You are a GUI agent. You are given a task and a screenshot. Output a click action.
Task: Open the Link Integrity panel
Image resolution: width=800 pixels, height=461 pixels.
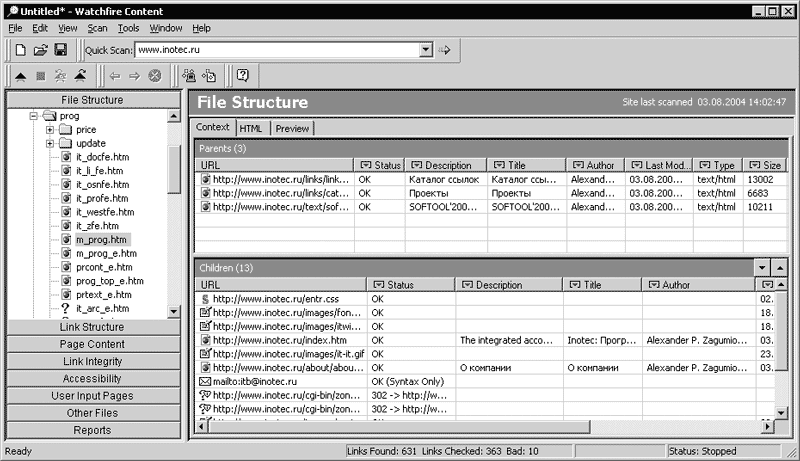click(x=93, y=361)
